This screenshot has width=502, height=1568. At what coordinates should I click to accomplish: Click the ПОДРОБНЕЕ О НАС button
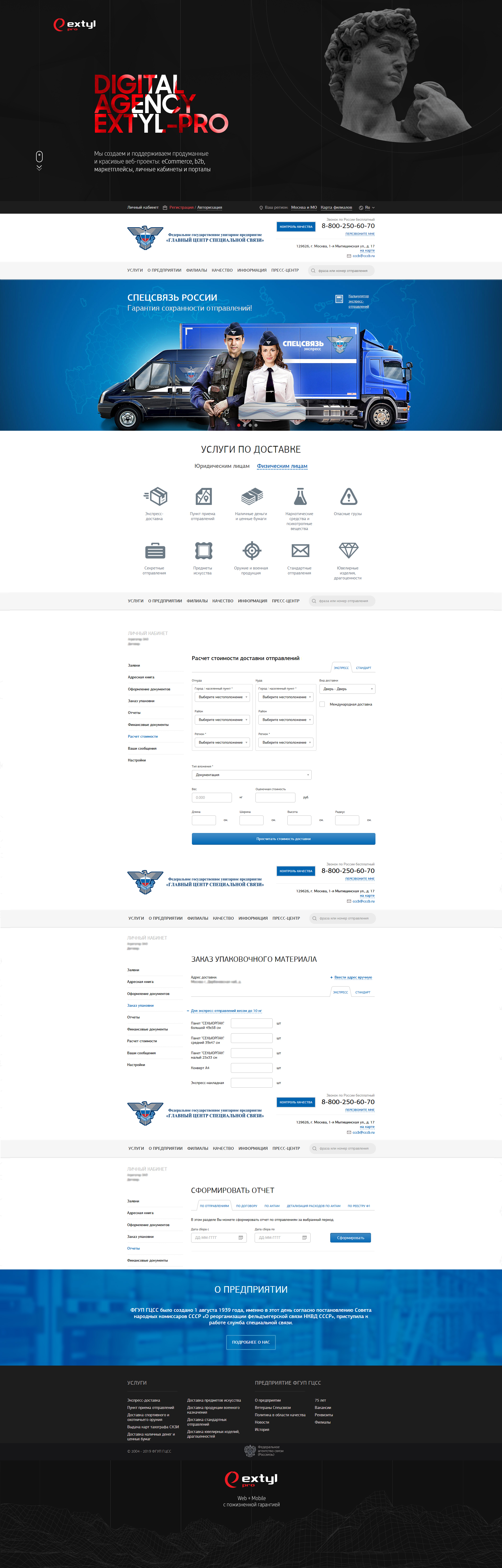coord(251,1342)
